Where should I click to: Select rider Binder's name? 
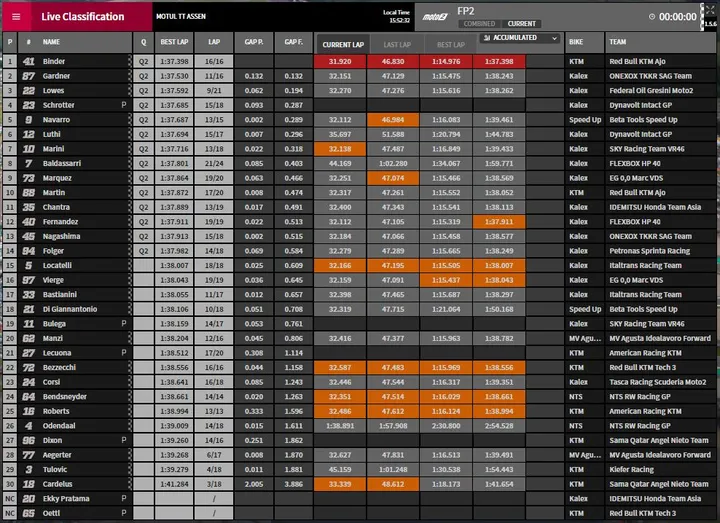point(54,61)
